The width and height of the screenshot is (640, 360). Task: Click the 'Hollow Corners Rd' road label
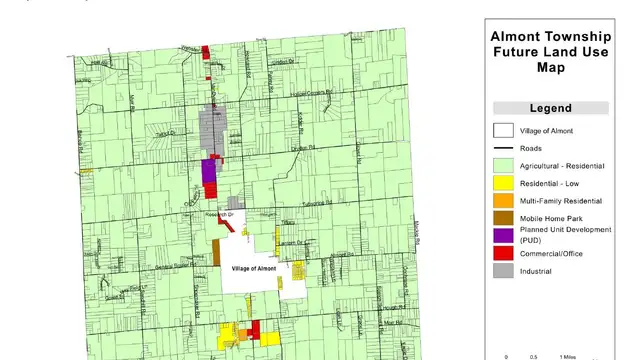[x=311, y=93]
